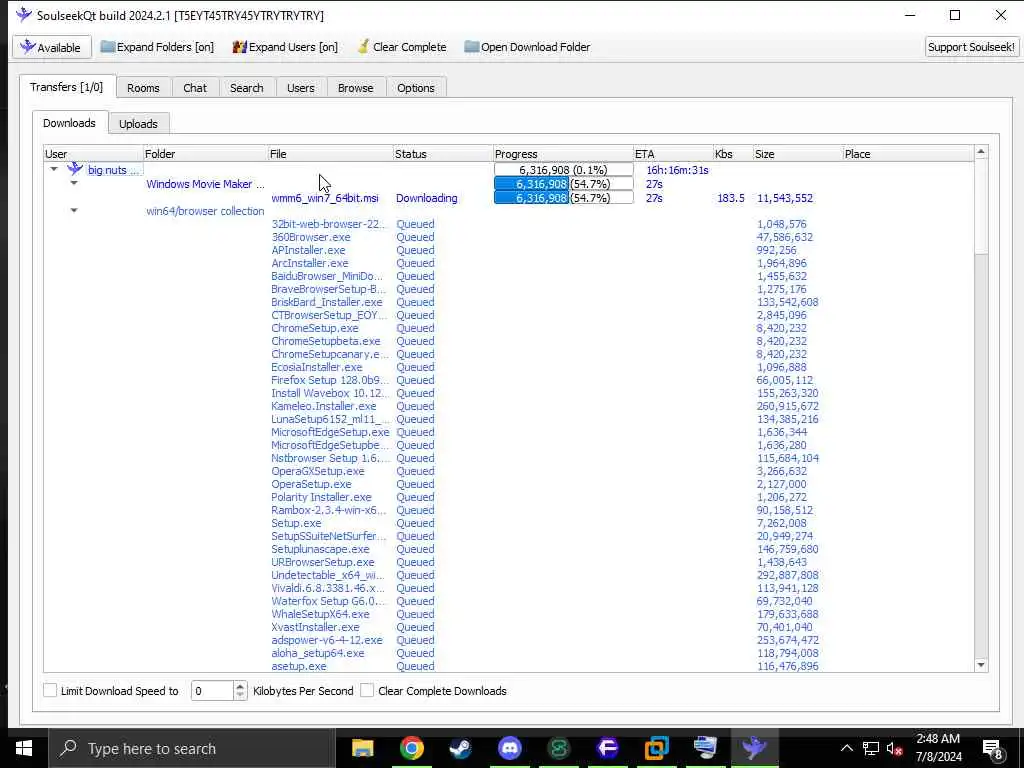
Task: Open the Users tab
Action: (300, 88)
